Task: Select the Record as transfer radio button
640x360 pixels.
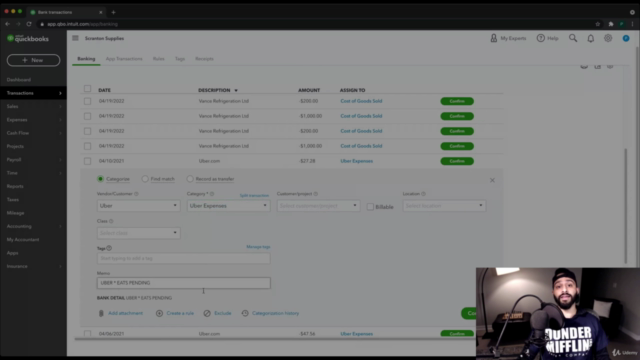Action: [x=190, y=179]
